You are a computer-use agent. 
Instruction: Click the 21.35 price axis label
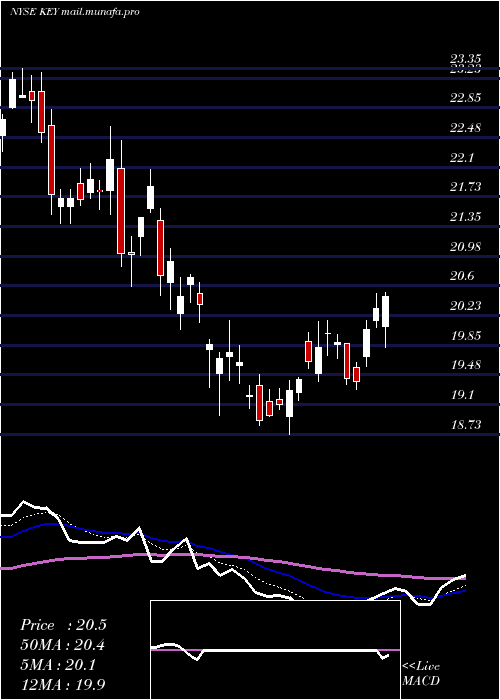coord(466,217)
